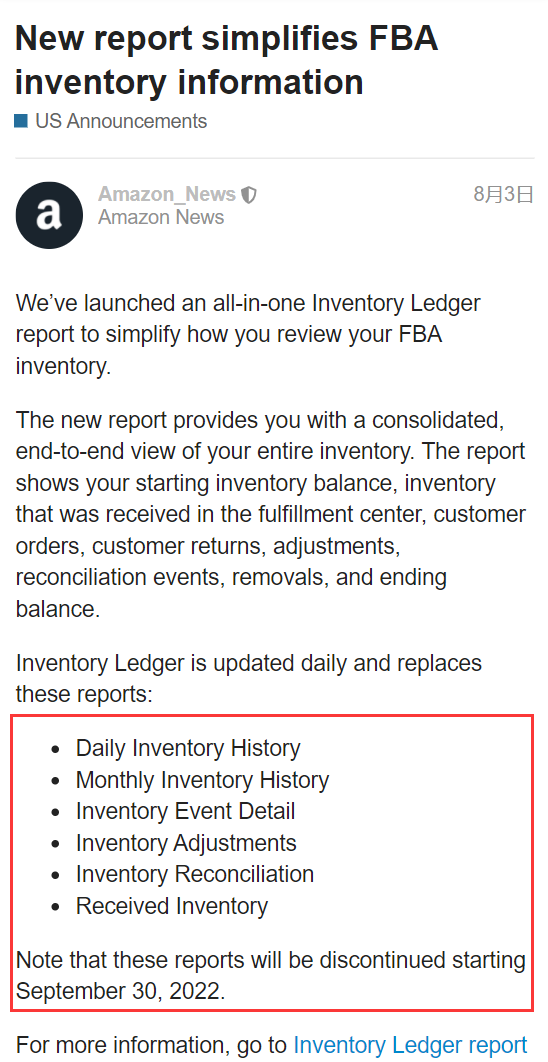Click the Daily Inventory History list item

coord(188,748)
